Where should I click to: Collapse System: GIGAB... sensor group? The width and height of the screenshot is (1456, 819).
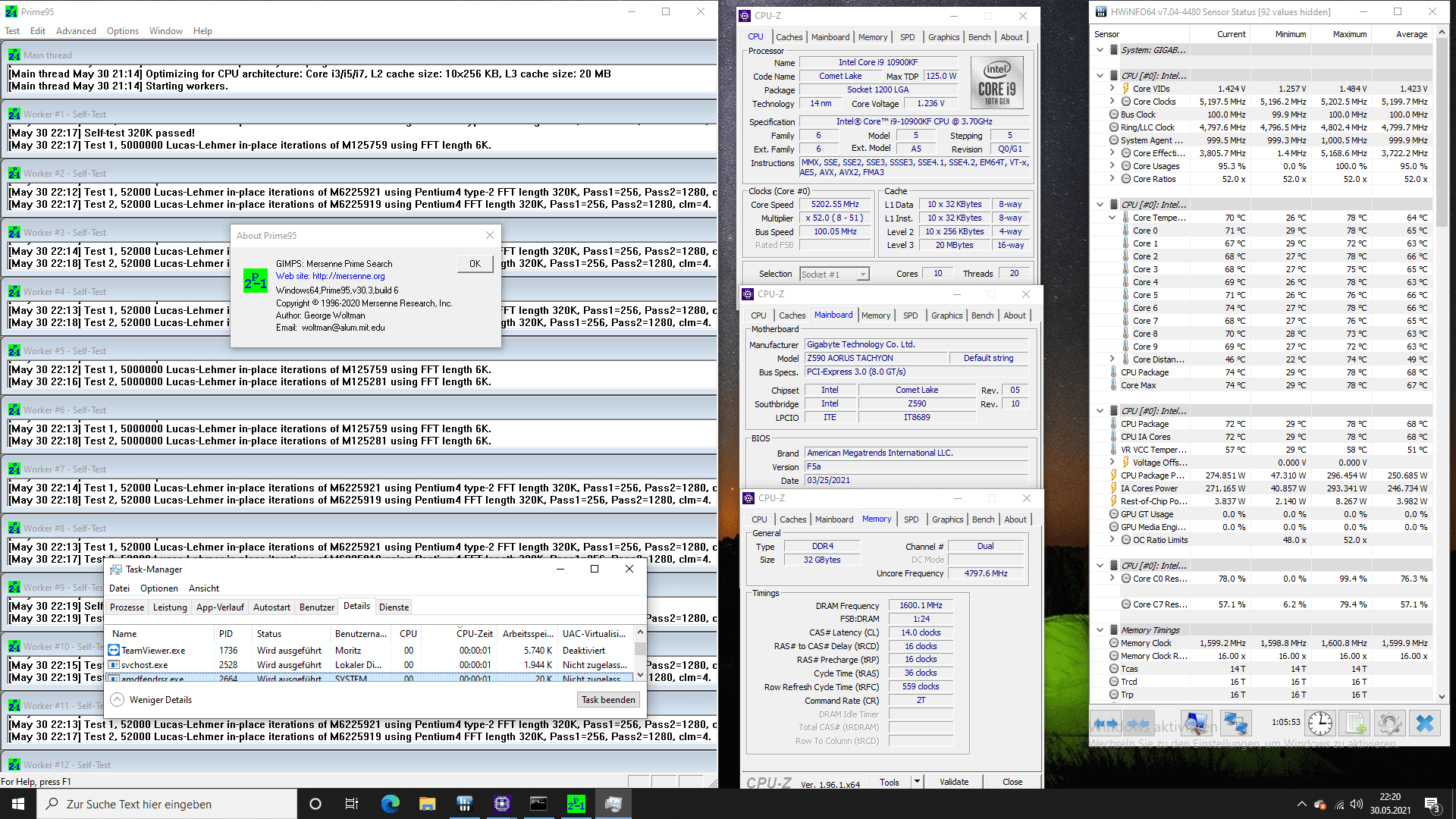coord(1100,50)
